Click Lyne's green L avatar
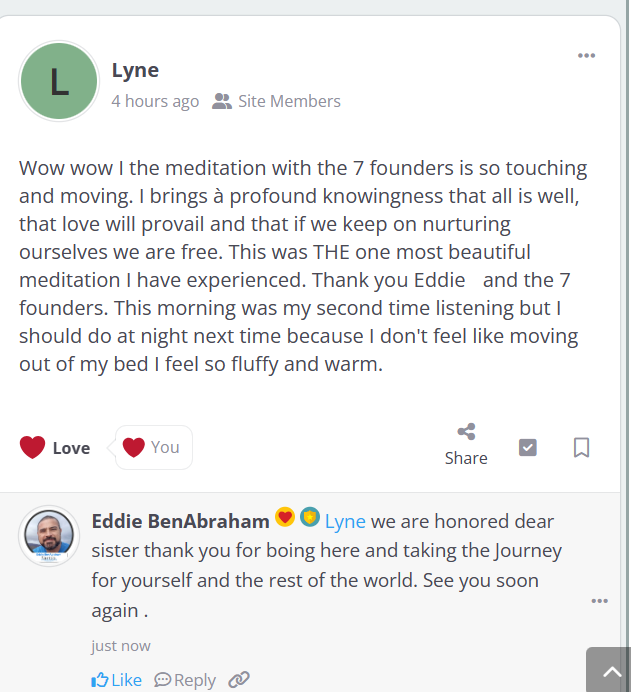This screenshot has height=692, width=631. click(x=59, y=81)
